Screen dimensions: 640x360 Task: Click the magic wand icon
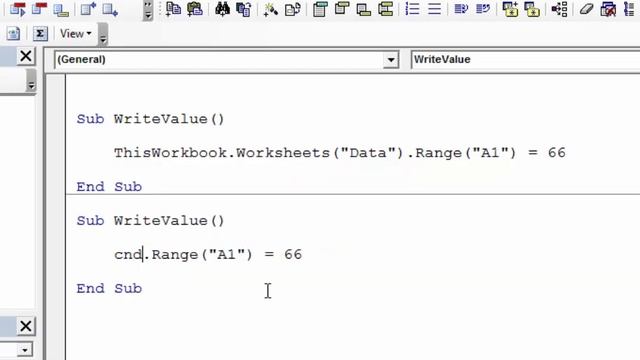coord(271,9)
